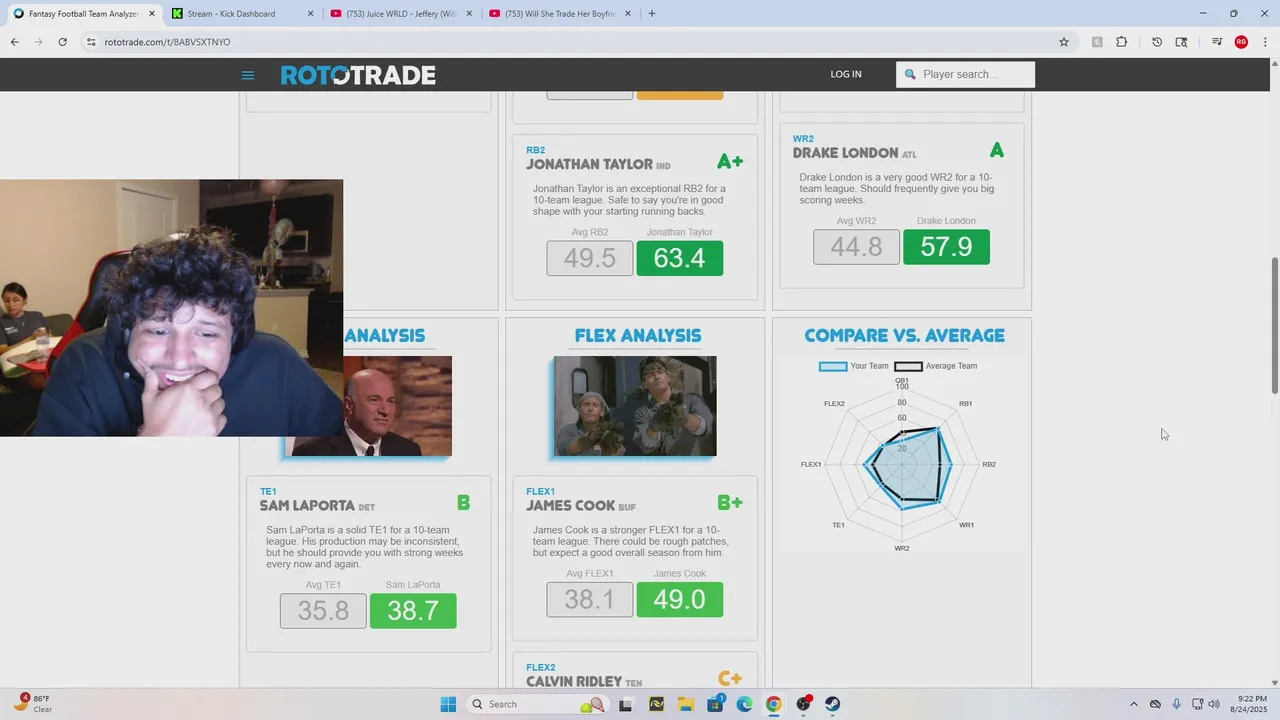Screen dimensions: 1280x720
Task: Switch to Will She Trade Her Boyfriend tab
Action: [558, 14]
